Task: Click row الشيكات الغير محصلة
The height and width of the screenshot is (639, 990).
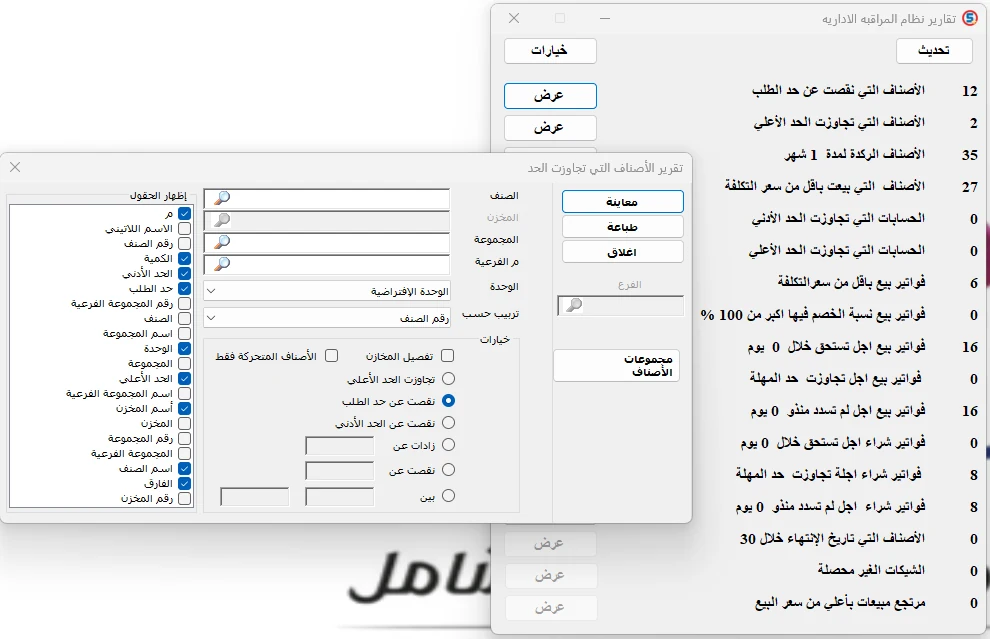Action: click(x=871, y=570)
